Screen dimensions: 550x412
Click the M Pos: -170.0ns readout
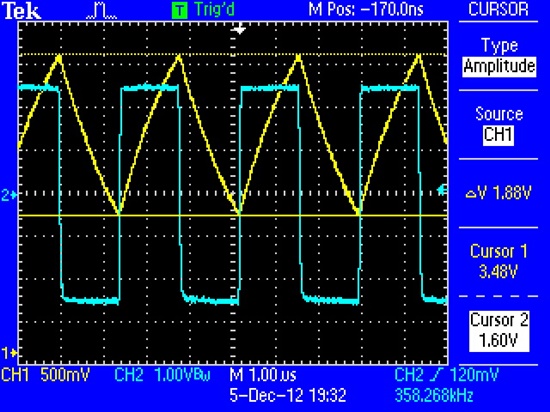point(366,9)
